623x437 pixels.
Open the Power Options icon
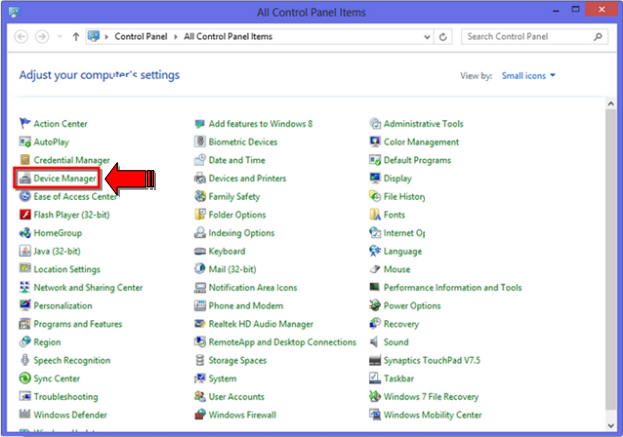[x=375, y=306]
